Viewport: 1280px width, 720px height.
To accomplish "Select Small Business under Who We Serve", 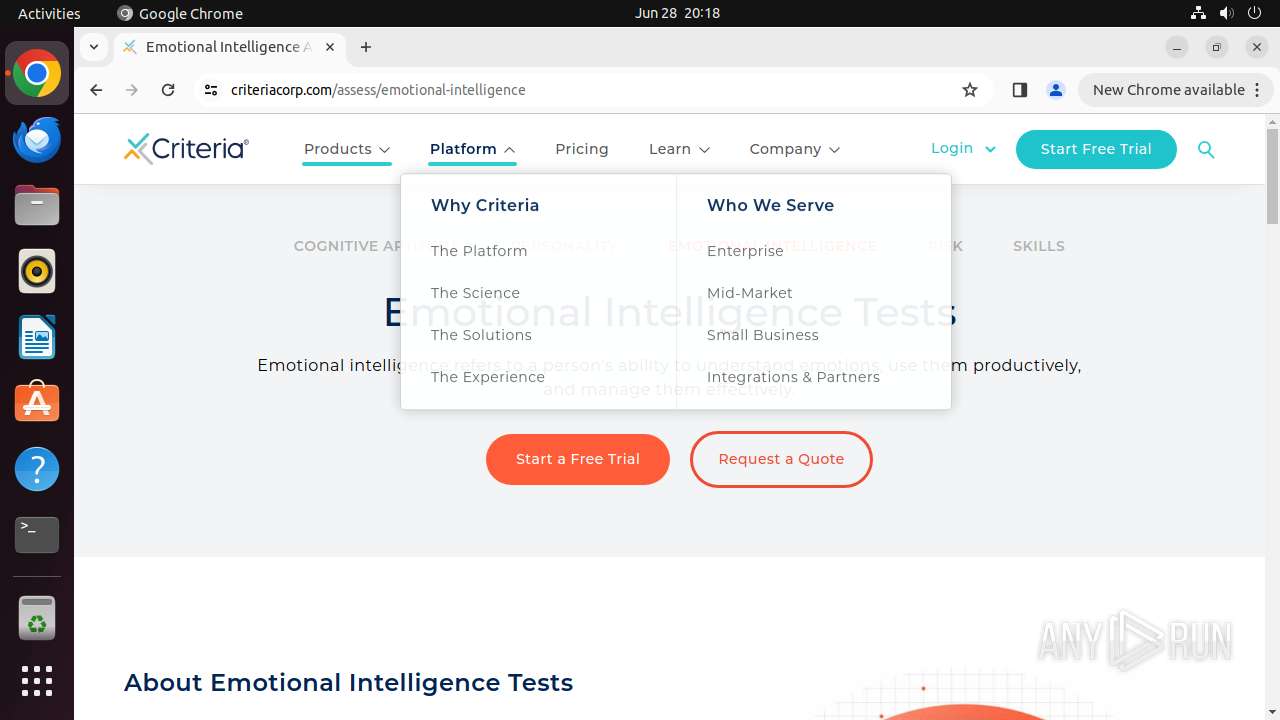I will (763, 335).
